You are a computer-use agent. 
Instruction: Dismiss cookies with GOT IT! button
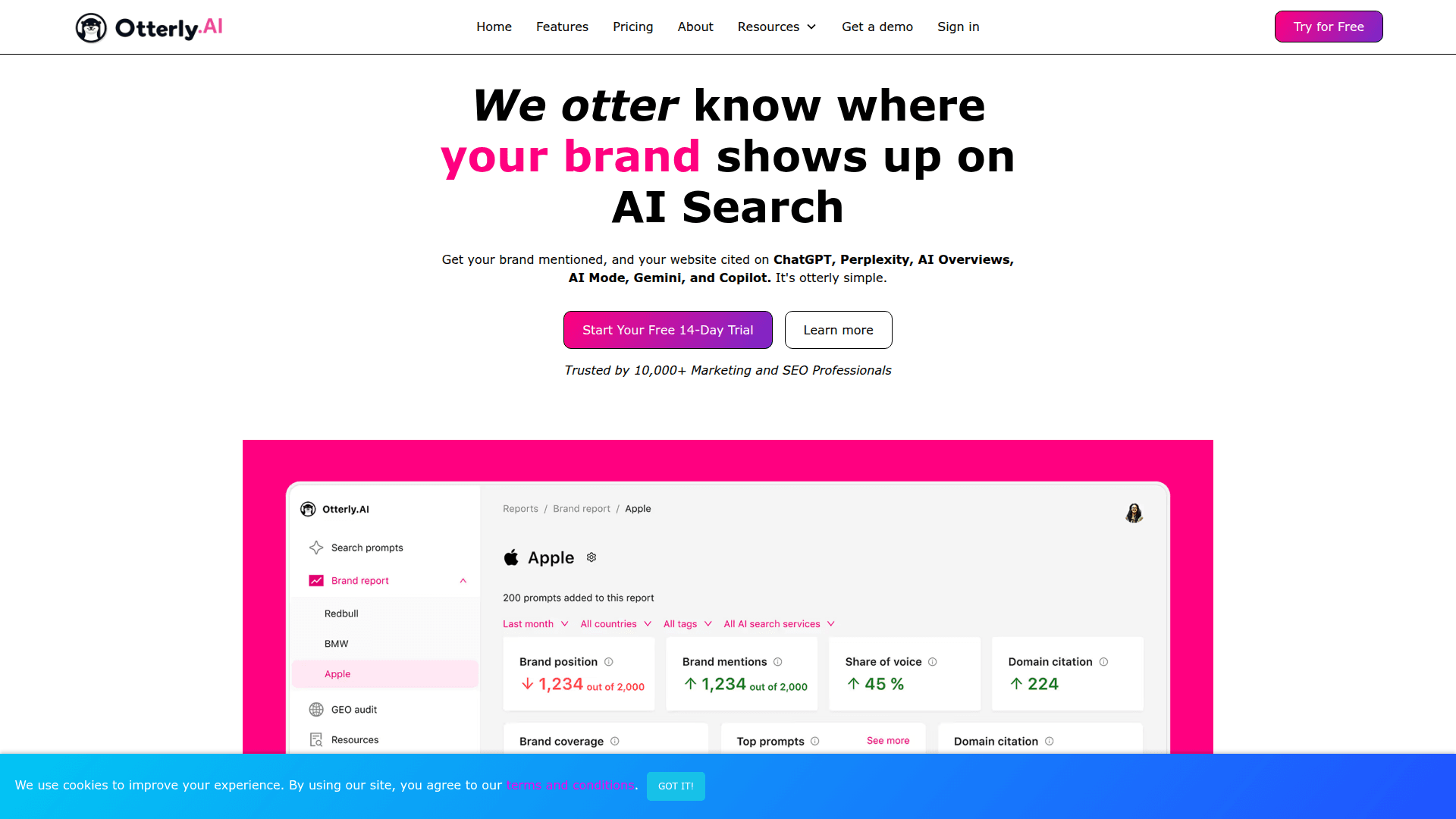pos(676,786)
